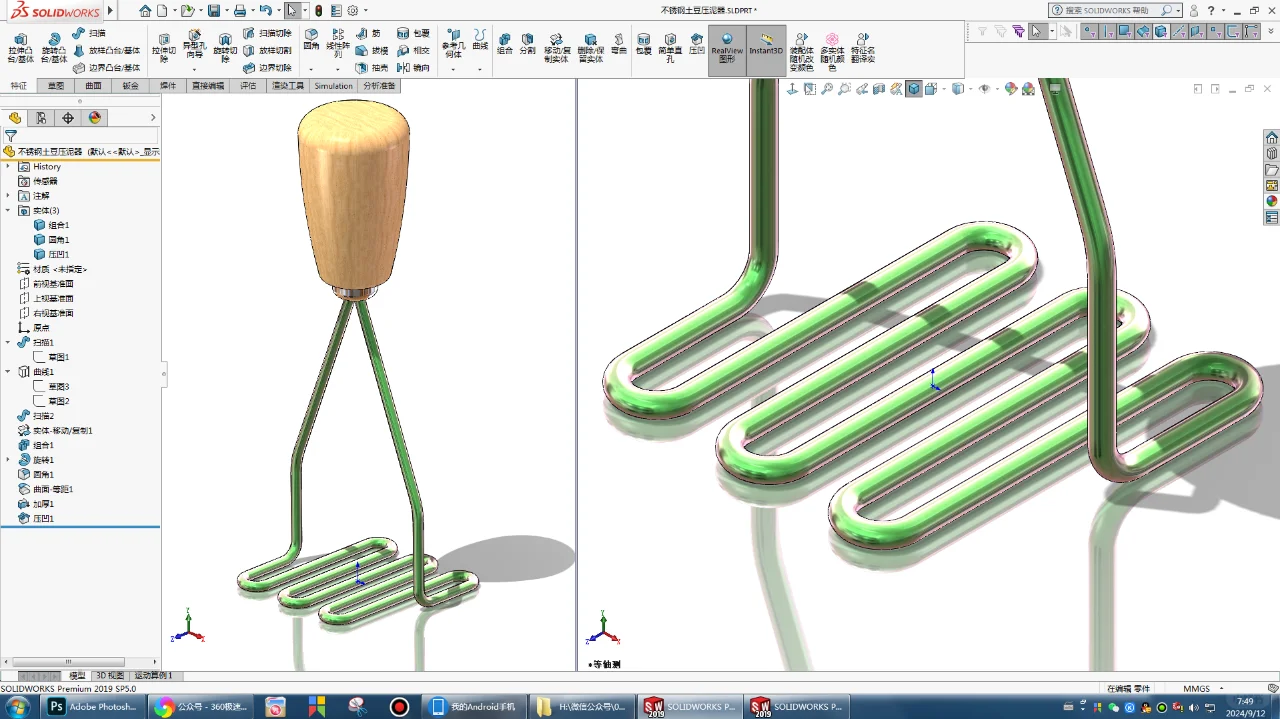The image size is (1280, 719).
Task: Collapse the 扫描1 feature node
Action: tap(8, 342)
